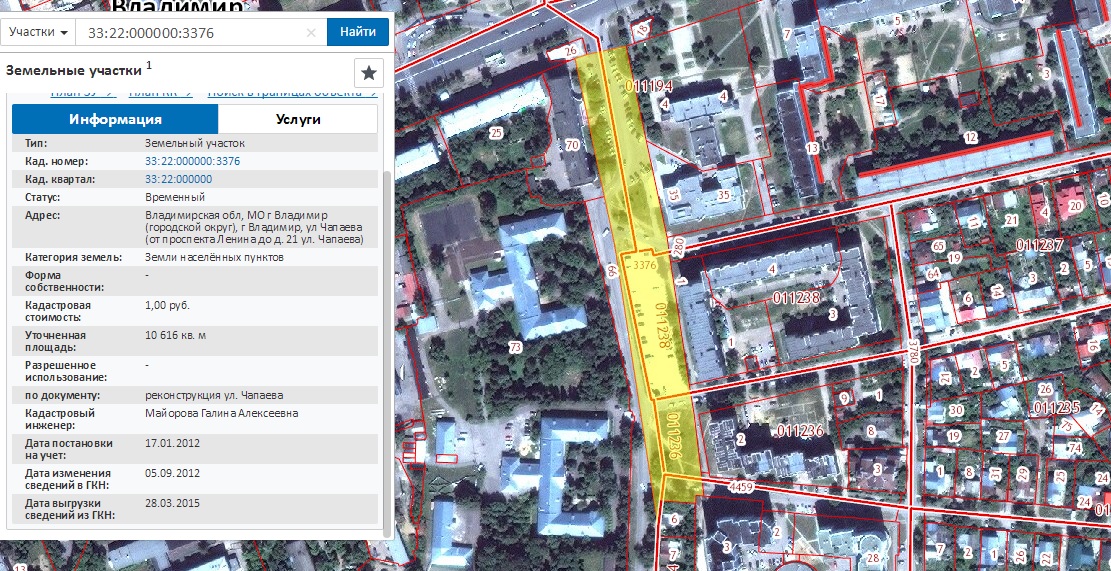Follow the Кад. квартал link 33:22:000000

click(178, 179)
